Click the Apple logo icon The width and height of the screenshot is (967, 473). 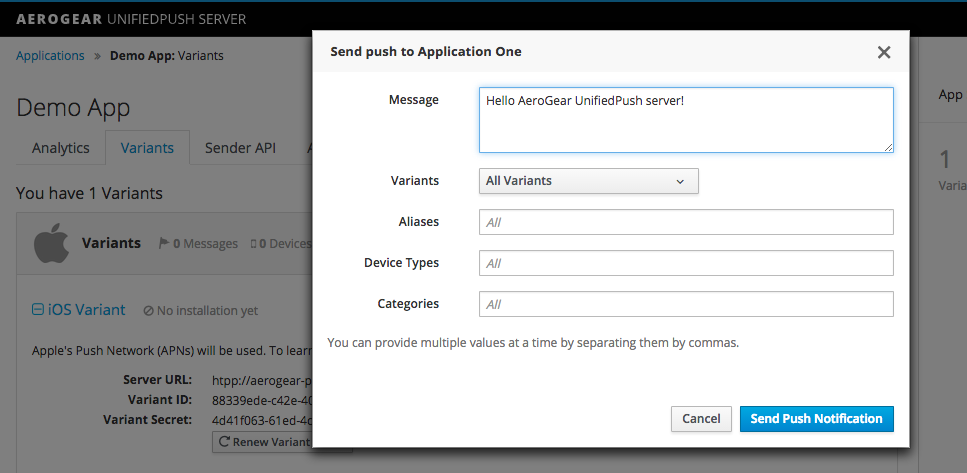[x=50, y=243]
